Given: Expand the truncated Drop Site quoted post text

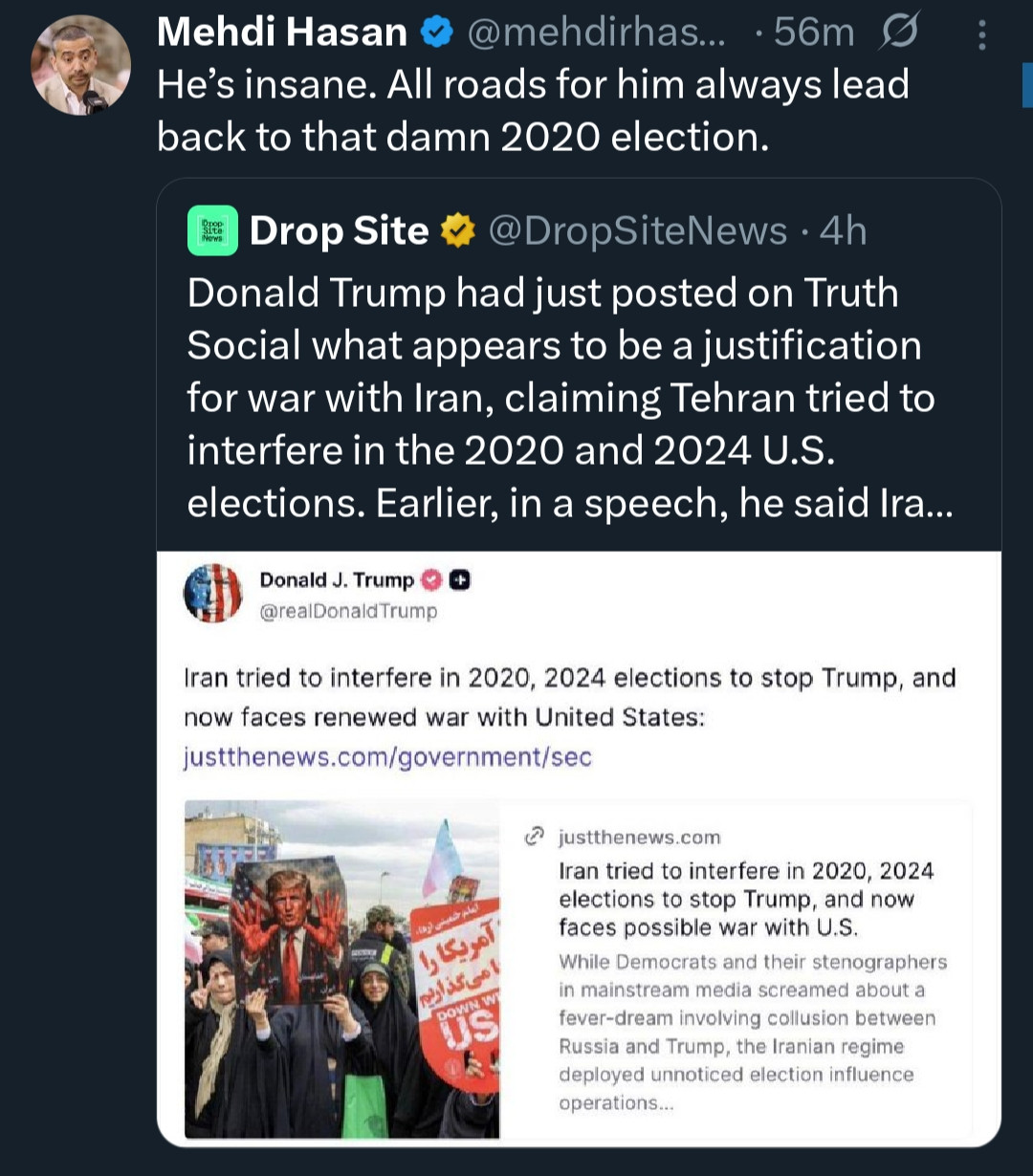Looking at the screenshot, I should 569,399.
